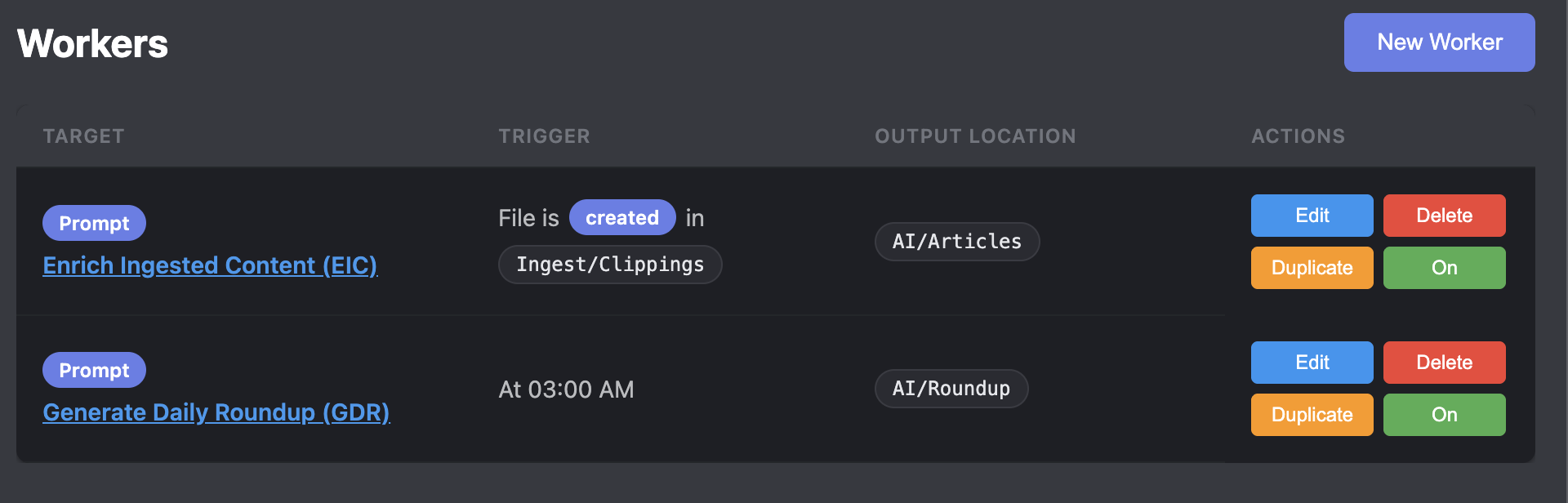This screenshot has width=1568, height=503.
Task: Duplicate the Generate Daily Roundup worker
Action: click(1312, 414)
